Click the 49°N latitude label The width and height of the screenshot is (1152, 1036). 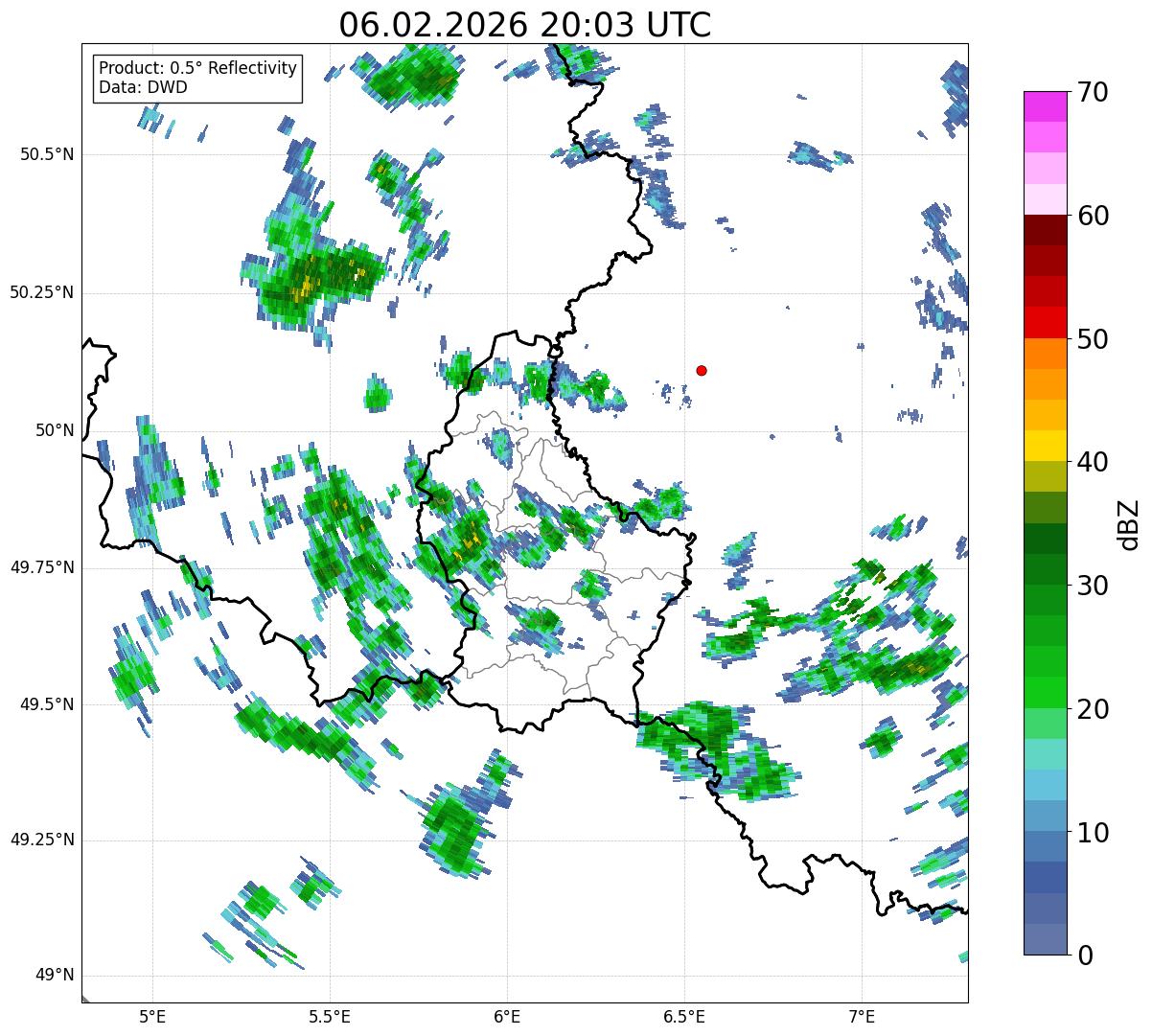54,976
